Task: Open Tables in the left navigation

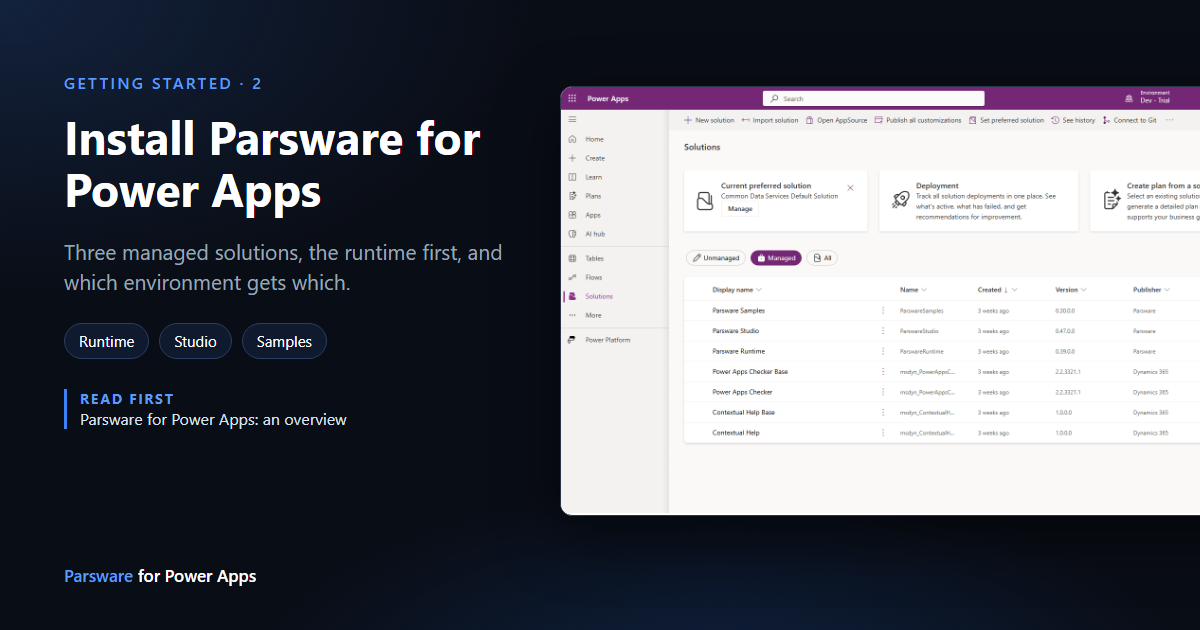Action: (586, 258)
